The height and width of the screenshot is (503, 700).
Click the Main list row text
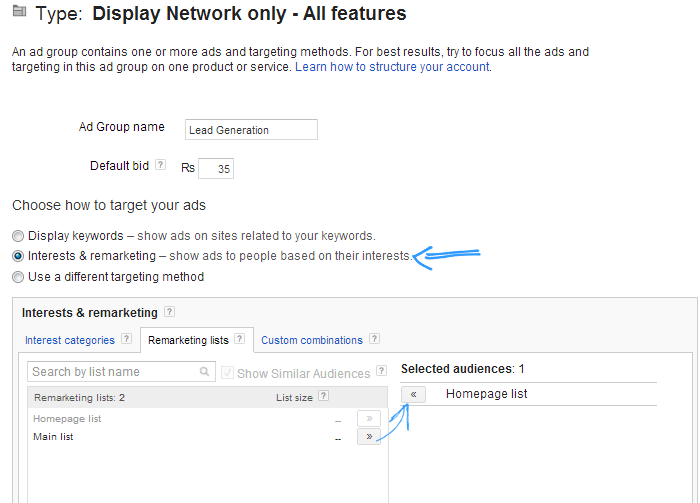pyautogui.click(x=53, y=436)
